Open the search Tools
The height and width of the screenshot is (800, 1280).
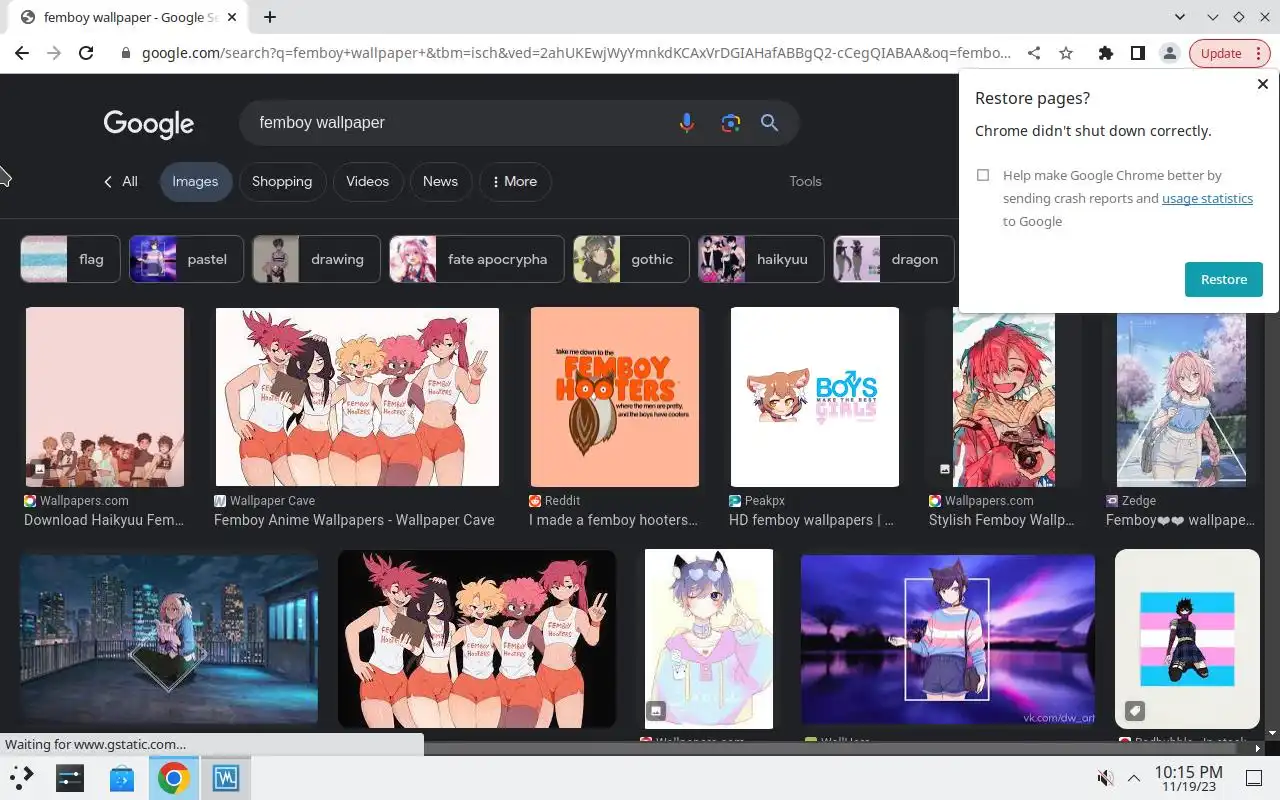coord(805,181)
